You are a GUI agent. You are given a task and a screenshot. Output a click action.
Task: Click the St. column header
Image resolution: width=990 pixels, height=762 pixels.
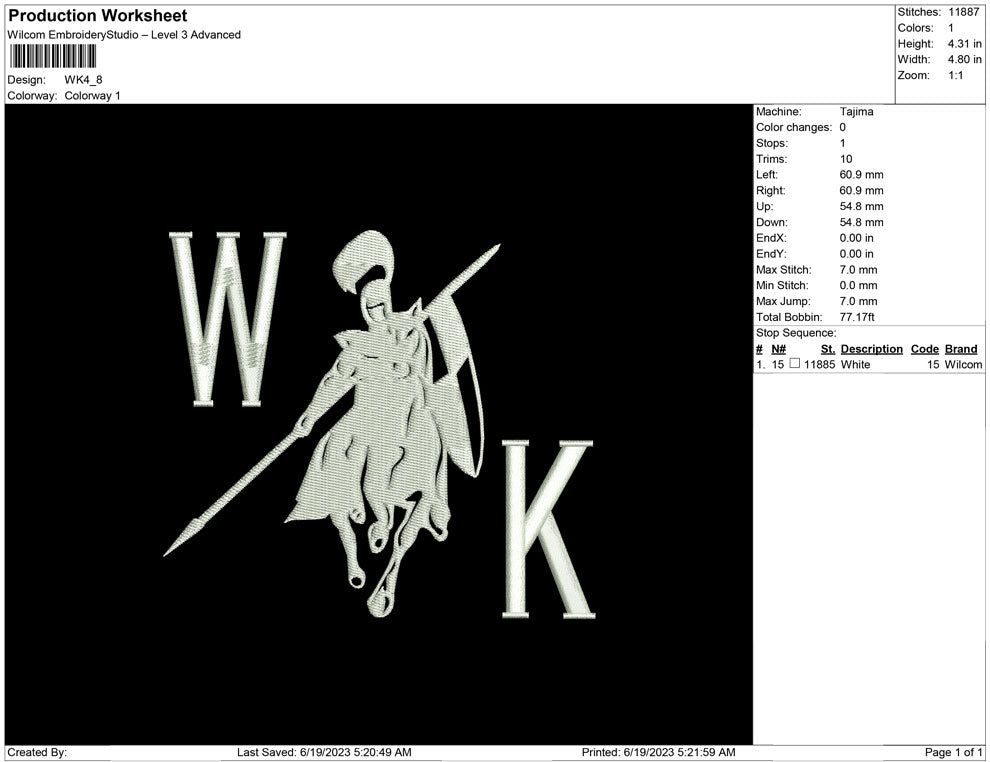pyautogui.click(x=827, y=349)
